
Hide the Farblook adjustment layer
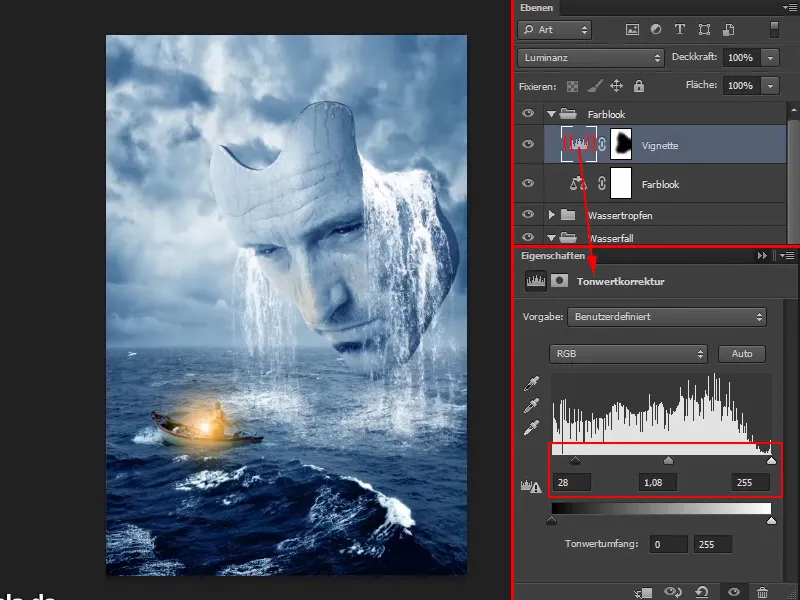point(528,183)
